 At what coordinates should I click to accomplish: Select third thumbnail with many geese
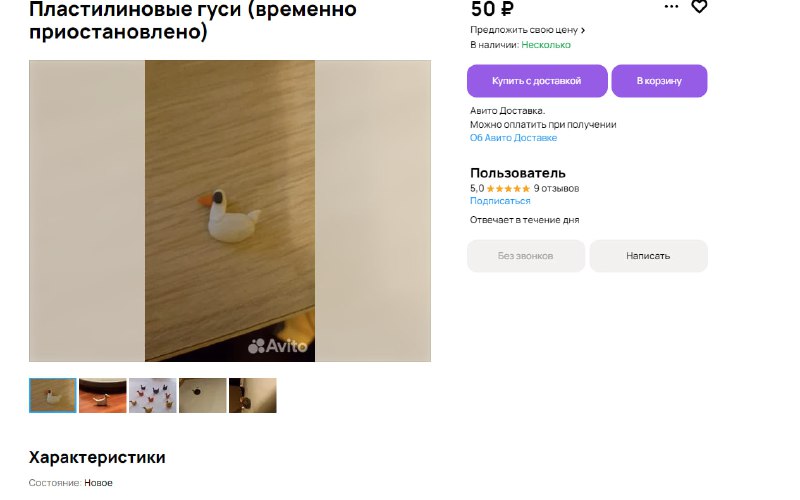tap(153, 395)
